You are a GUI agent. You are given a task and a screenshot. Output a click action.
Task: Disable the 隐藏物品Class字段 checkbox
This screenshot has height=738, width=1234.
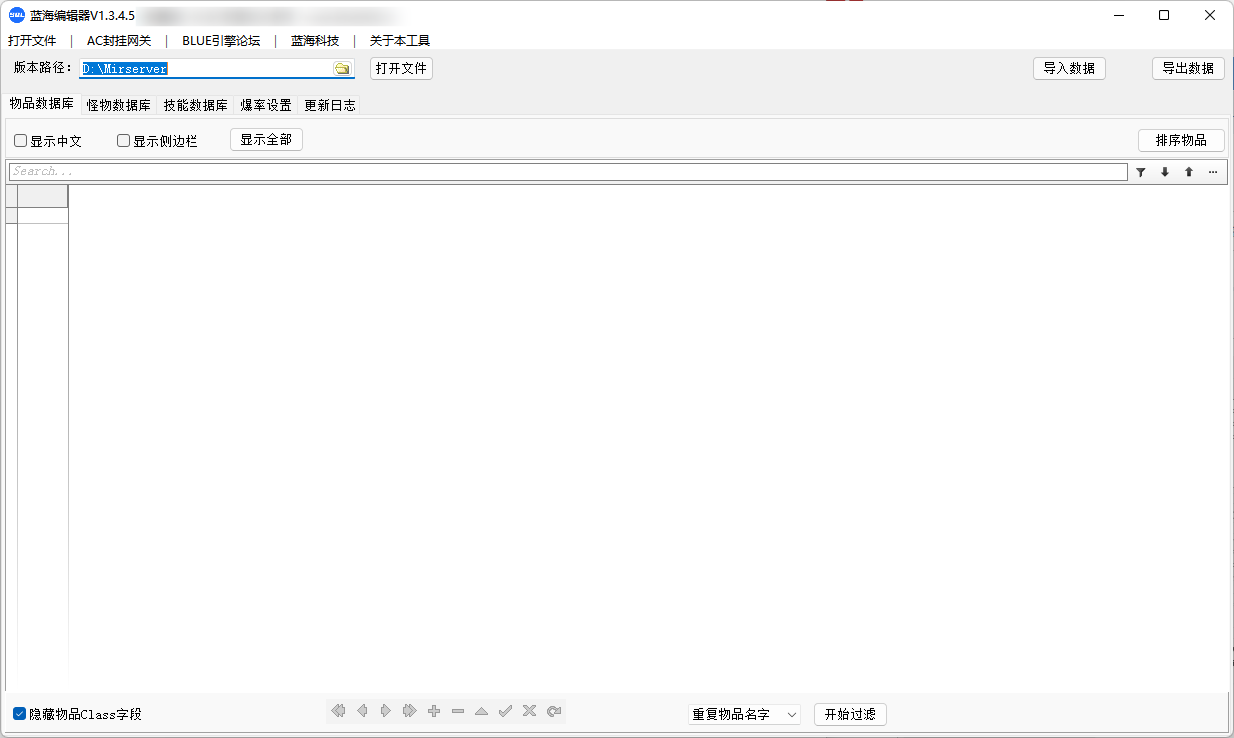tap(20, 713)
